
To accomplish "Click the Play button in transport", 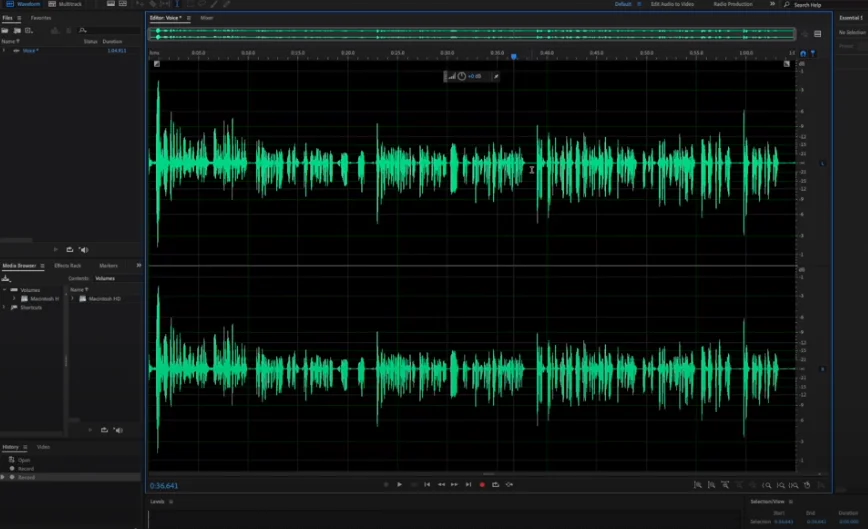I will click(x=399, y=485).
